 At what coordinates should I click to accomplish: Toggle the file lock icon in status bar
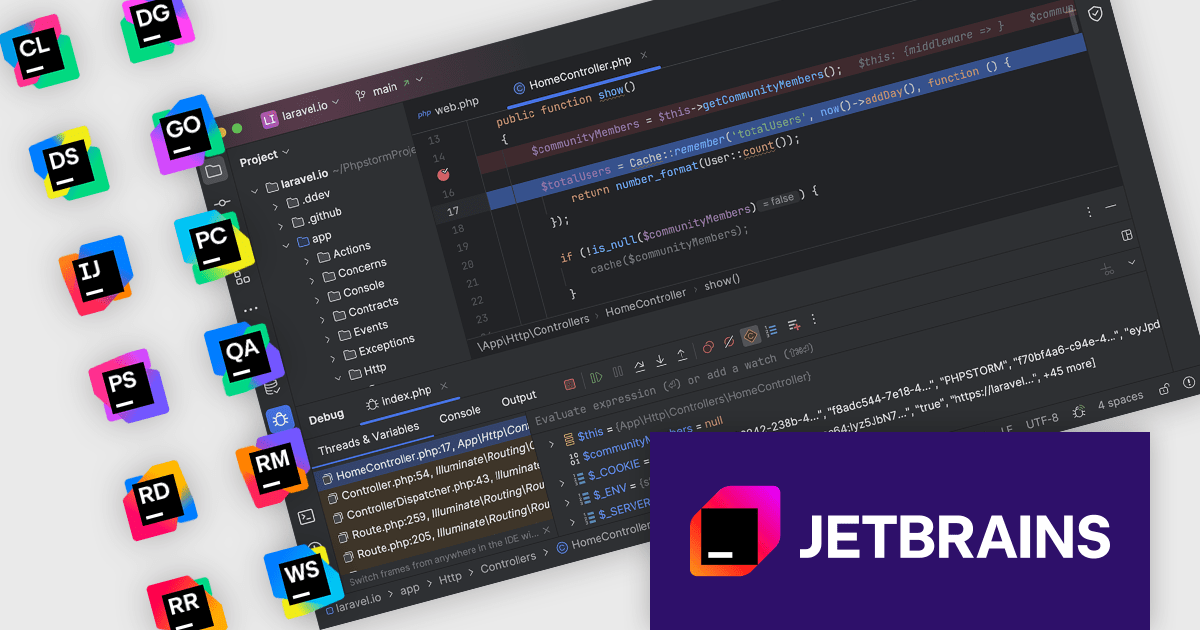coord(1163,388)
